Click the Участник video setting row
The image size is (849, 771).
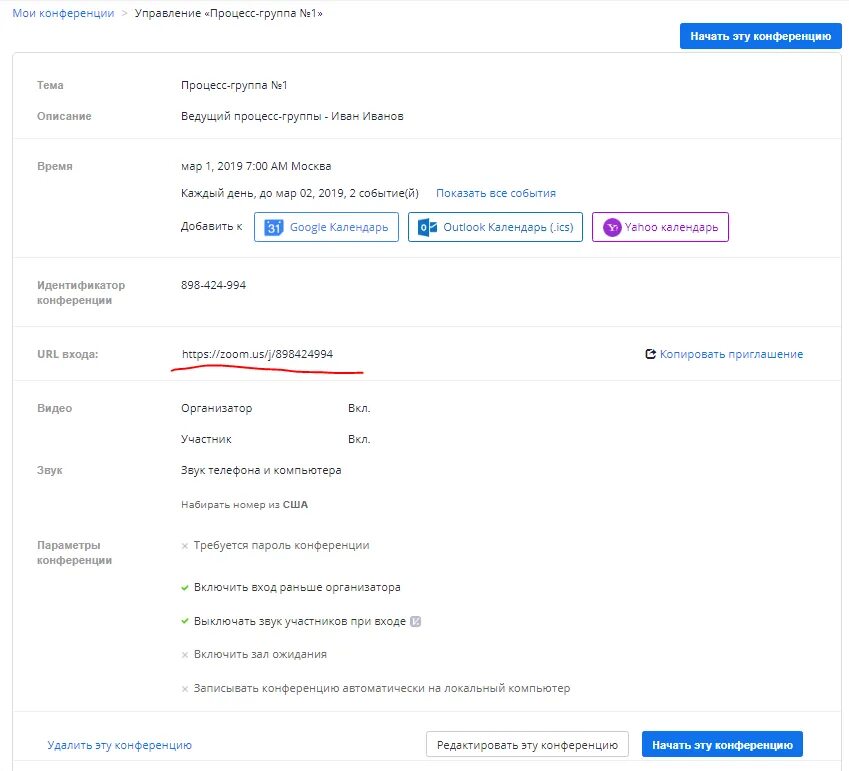pos(276,439)
